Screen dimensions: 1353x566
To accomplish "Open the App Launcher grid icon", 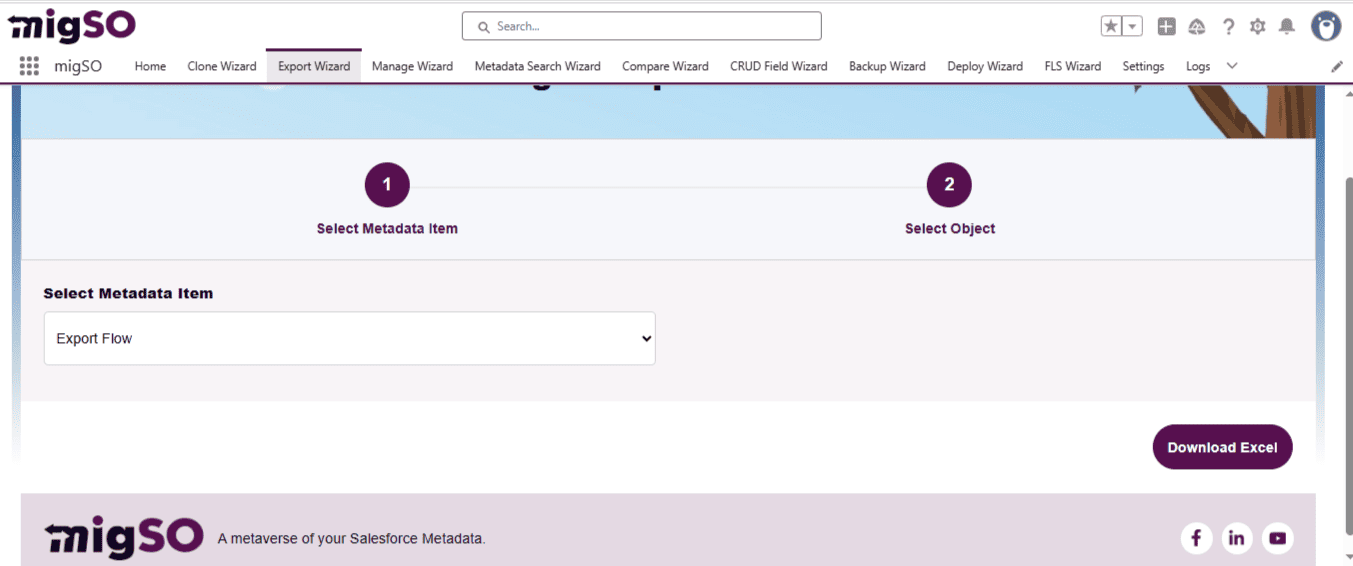I will click(x=29, y=66).
